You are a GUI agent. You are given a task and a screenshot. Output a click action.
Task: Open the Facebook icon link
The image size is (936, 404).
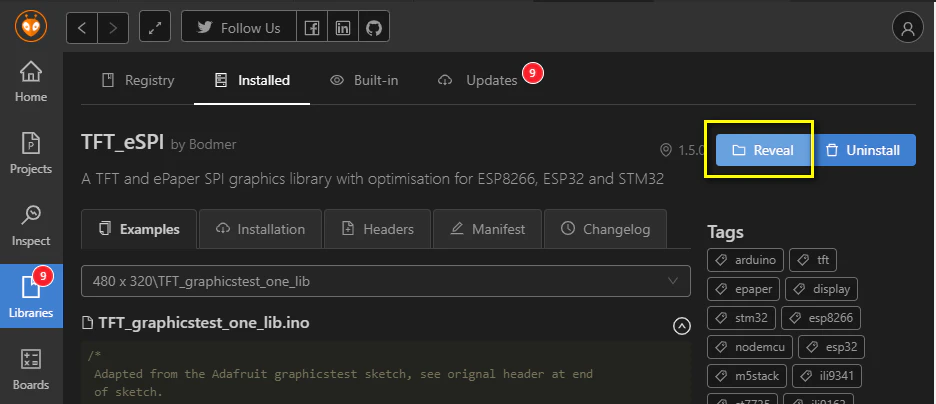[x=312, y=27]
